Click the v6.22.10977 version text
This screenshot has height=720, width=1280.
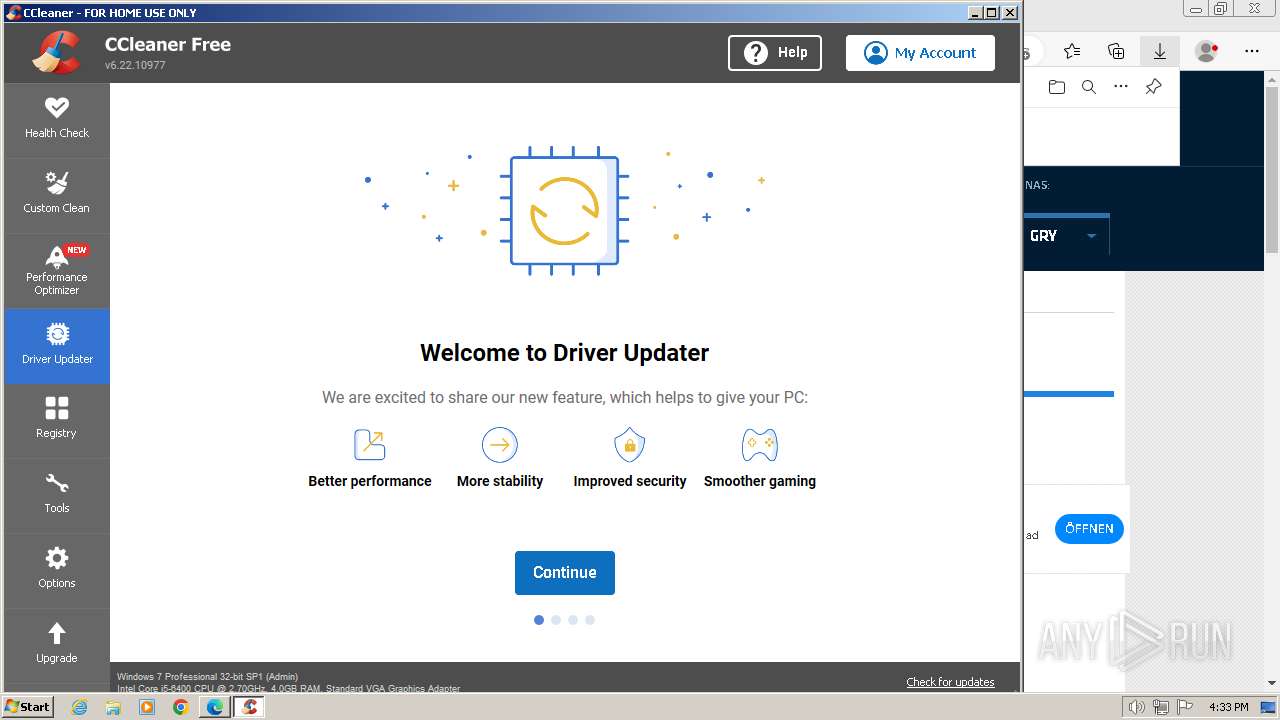(x=135, y=65)
